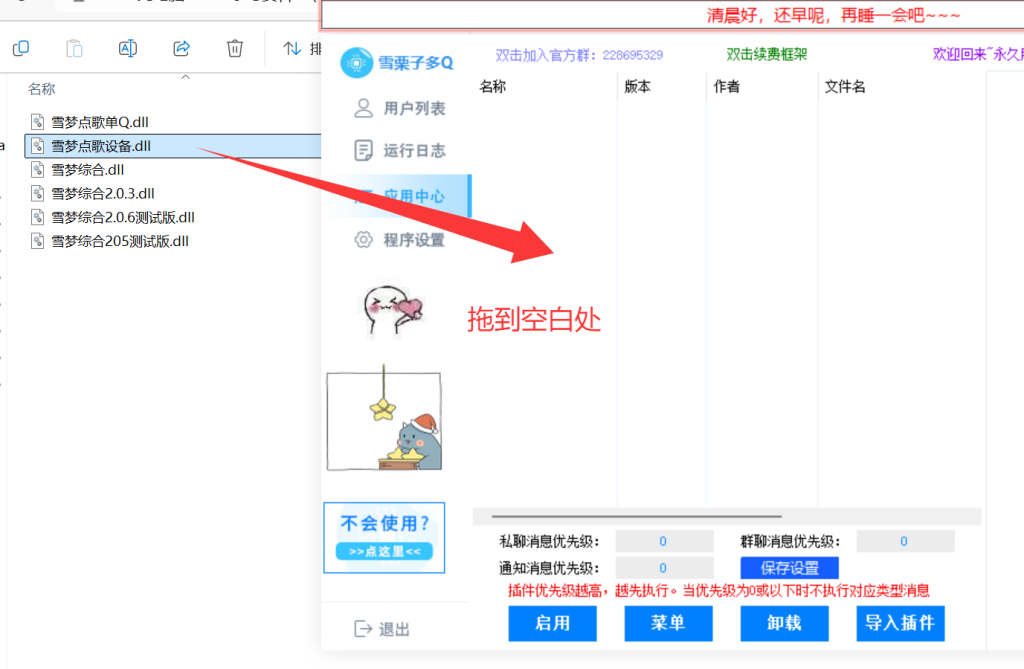Click the 启用 button
This screenshot has height=669, width=1024.
pyautogui.click(x=552, y=623)
